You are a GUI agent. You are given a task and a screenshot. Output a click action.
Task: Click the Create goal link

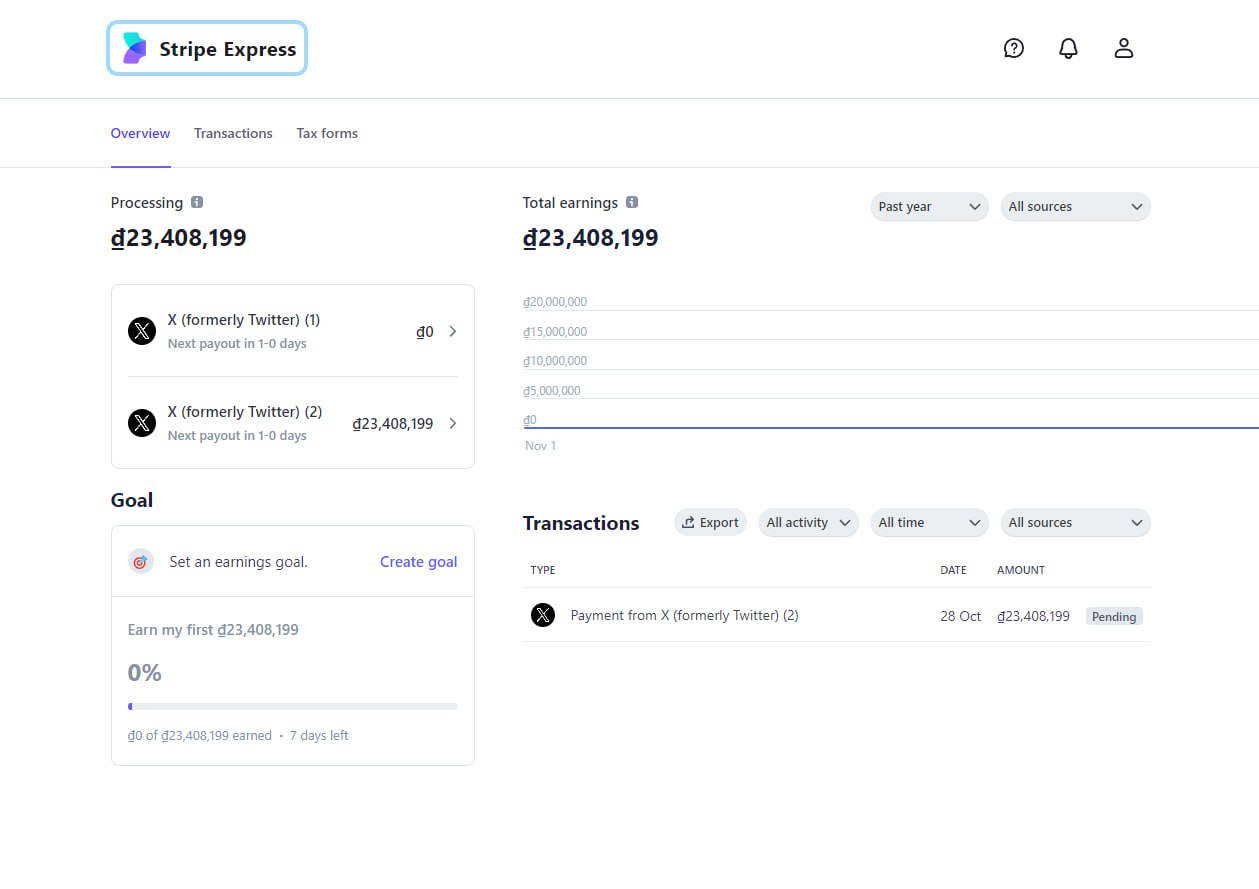point(418,562)
